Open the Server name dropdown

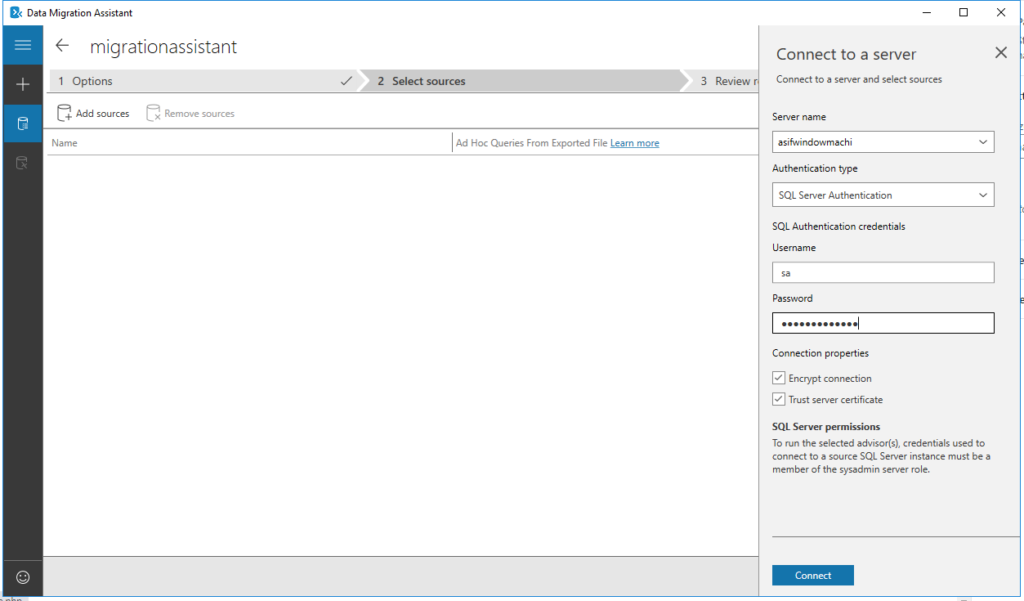coord(982,141)
